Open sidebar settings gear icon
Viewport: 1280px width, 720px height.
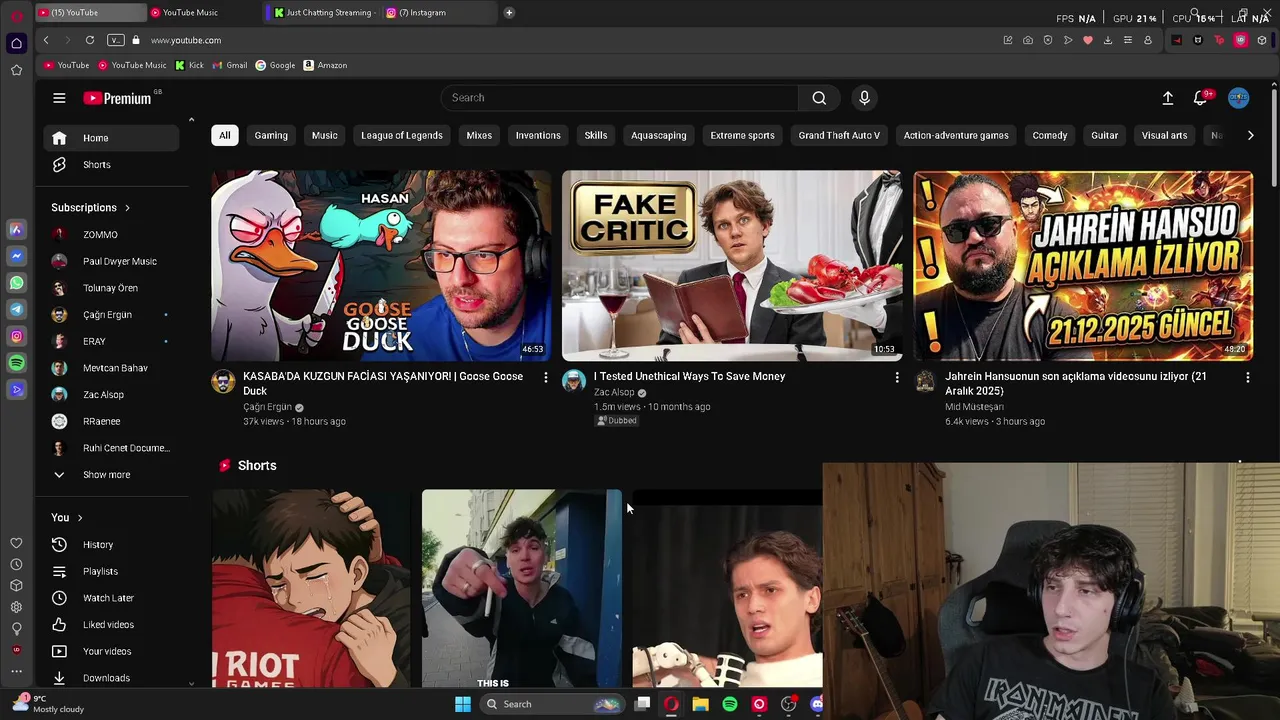(x=16, y=607)
